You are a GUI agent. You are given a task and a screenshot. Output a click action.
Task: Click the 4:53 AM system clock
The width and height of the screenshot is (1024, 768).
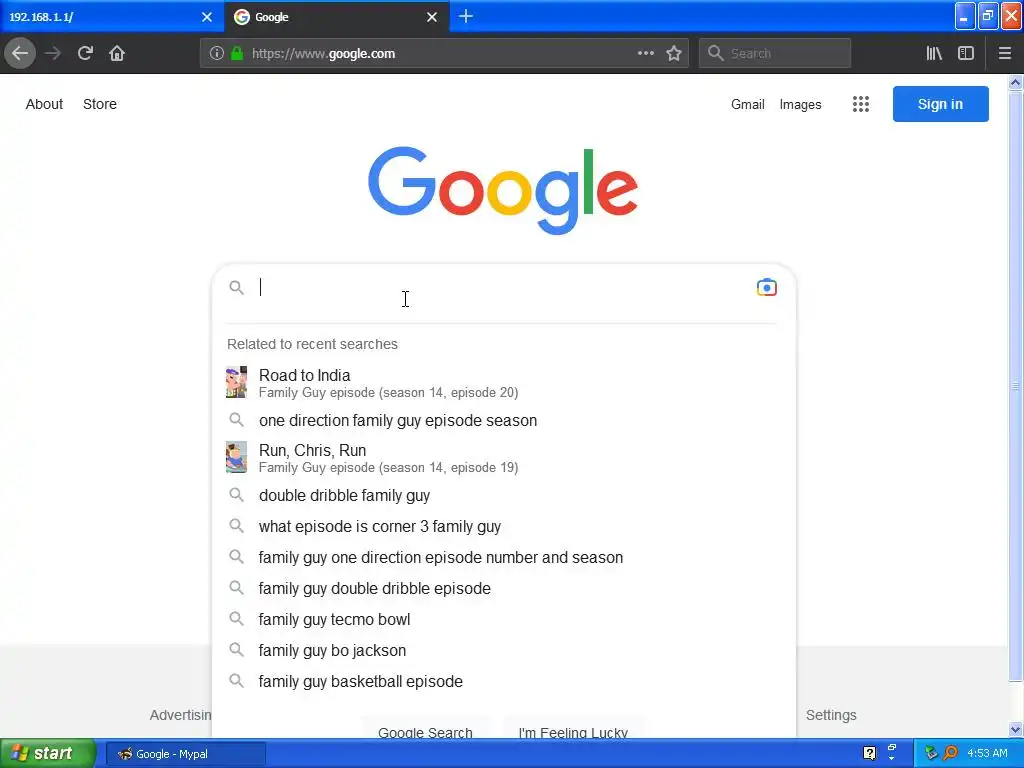(x=987, y=753)
